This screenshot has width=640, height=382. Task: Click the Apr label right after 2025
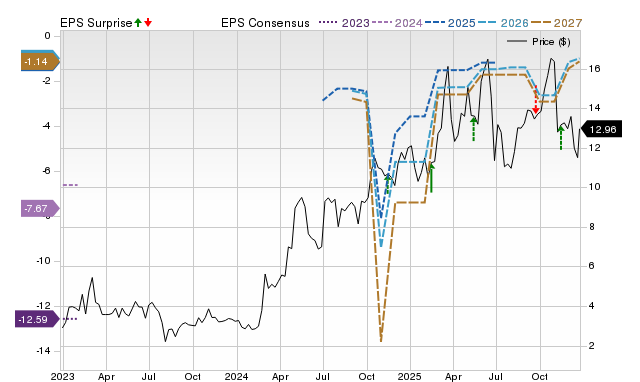[x=453, y=376]
